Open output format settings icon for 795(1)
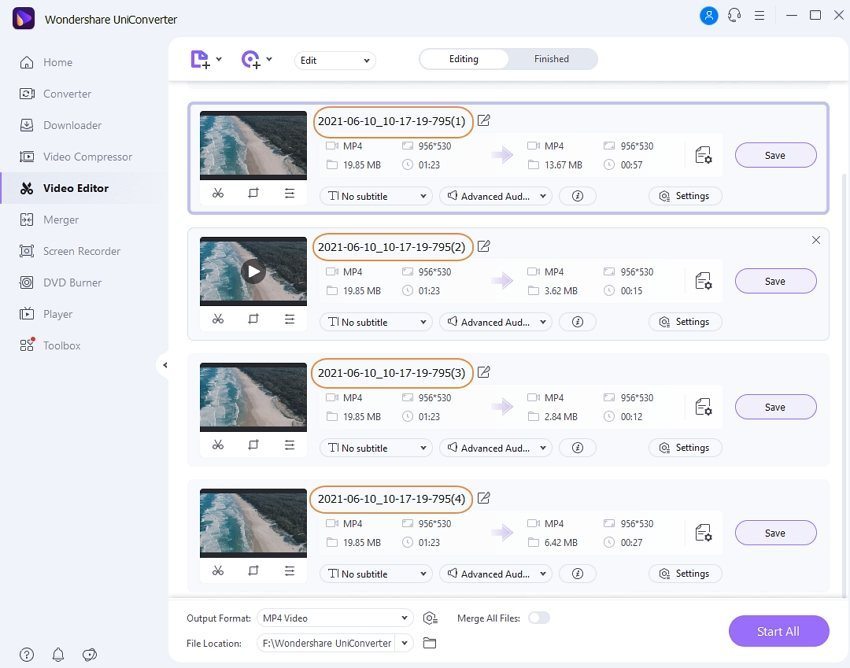The image size is (850, 668). tap(704, 155)
